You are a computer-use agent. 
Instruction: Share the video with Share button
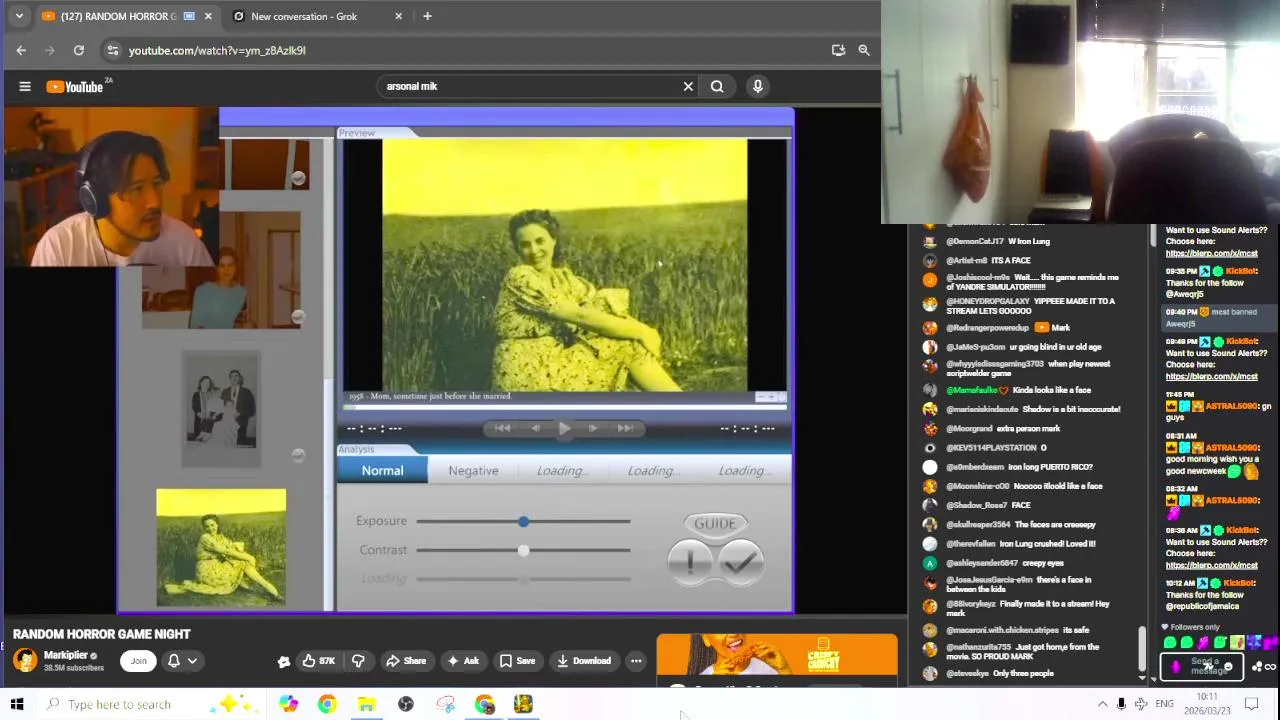click(x=406, y=661)
